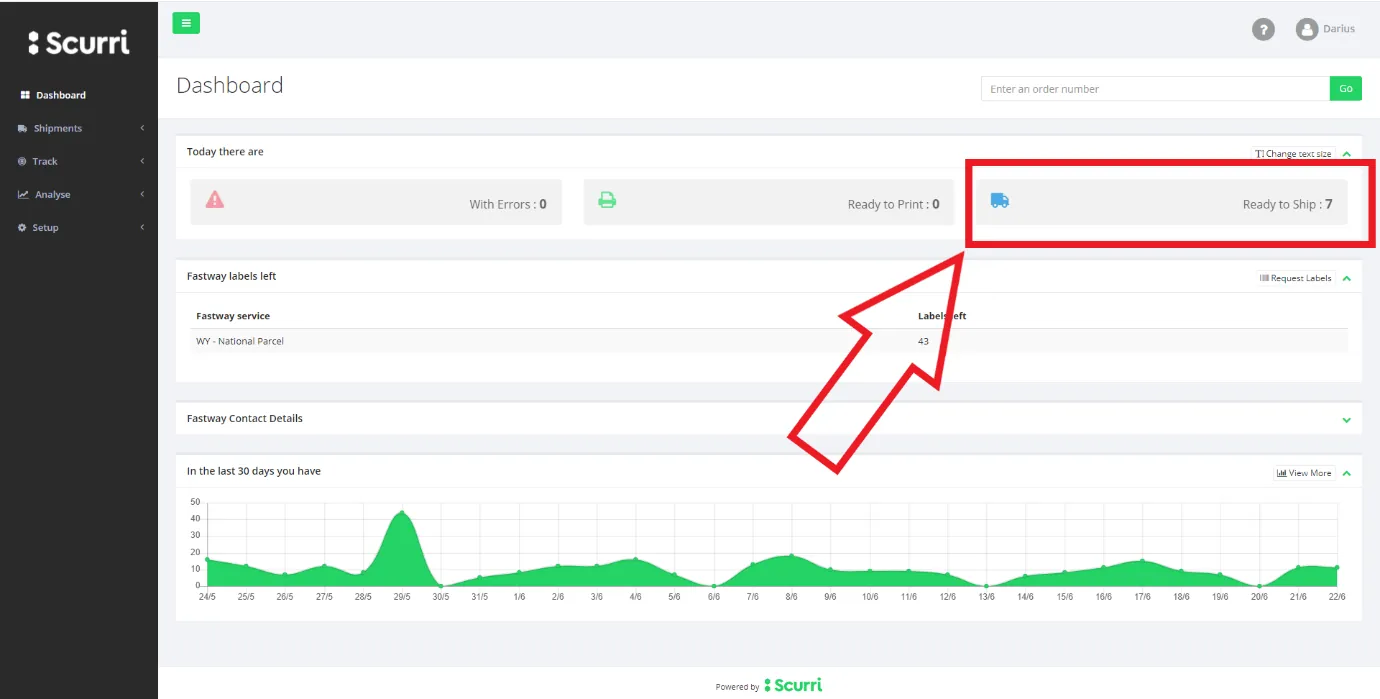Click the 'Fastway labels left' title
This screenshot has width=1380, height=699.
pos(232,276)
